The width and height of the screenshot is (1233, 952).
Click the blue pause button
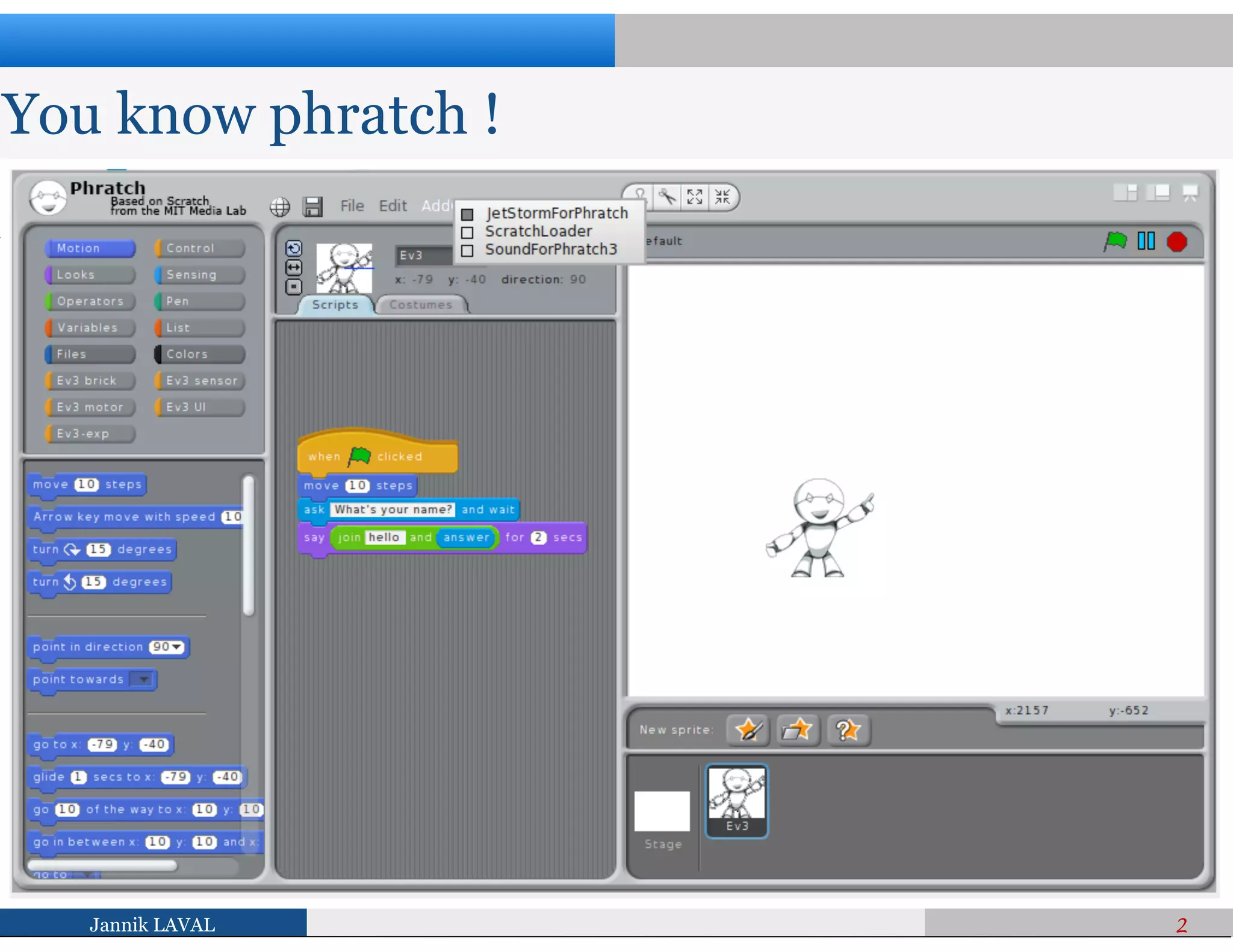click(1146, 241)
